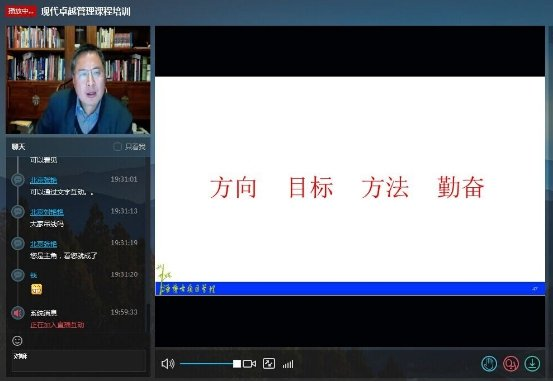This screenshot has height=382, width=553.
Task: Click chat avatar of 19:31:19 message
Action: [18, 243]
